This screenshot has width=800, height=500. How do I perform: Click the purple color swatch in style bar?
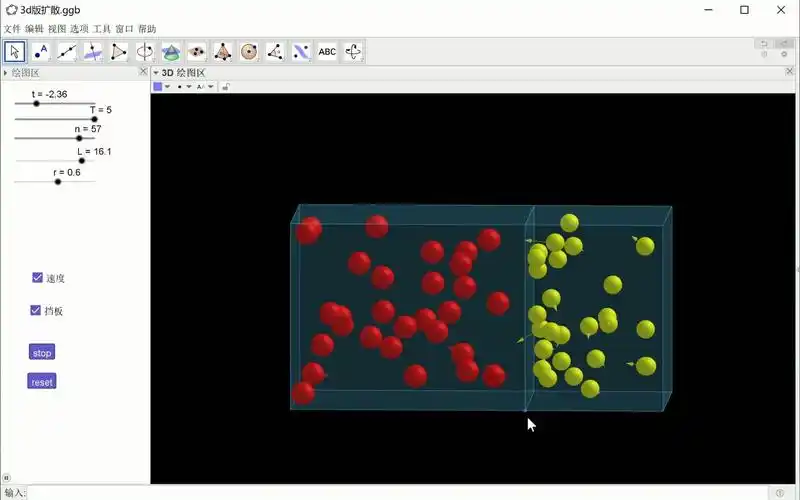(158, 87)
